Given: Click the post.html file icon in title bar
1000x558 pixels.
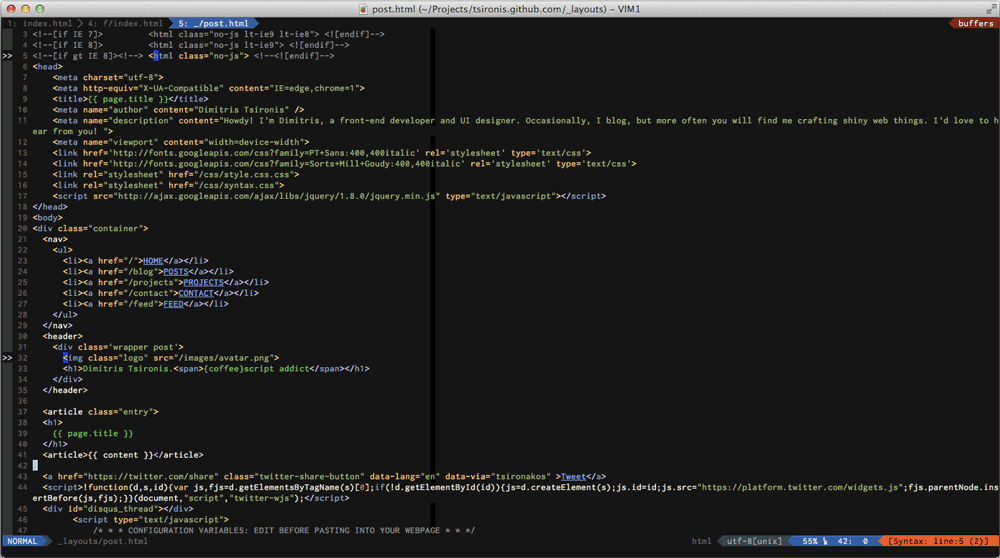Looking at the screenshot, I should point(364,9).
